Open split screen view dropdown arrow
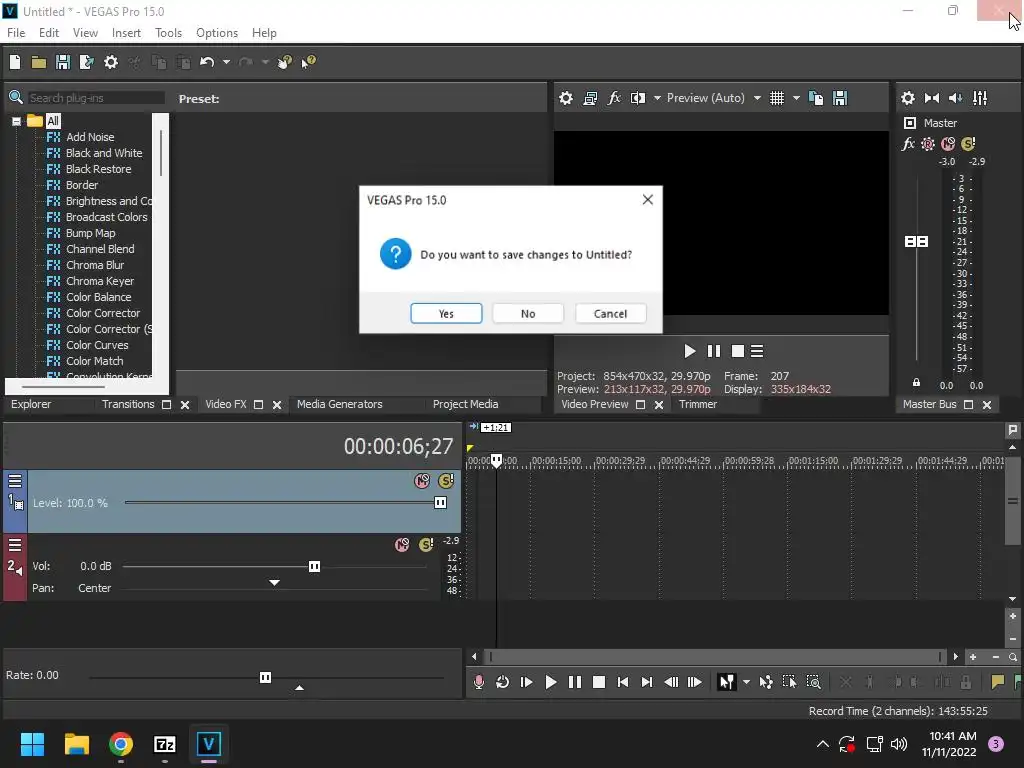The image size is (1024, 768). (x=657, y=98)
